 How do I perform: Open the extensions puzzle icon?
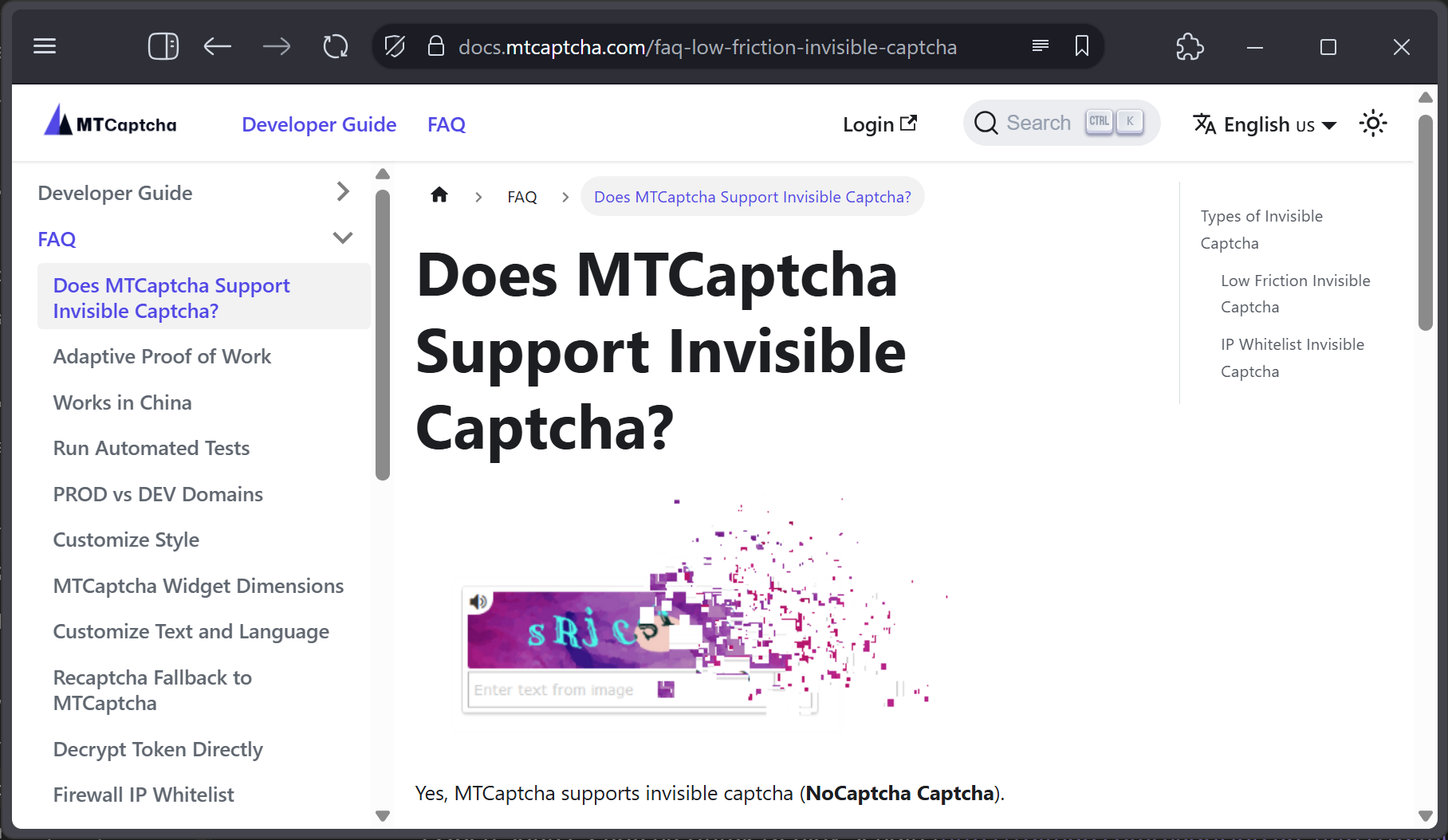(1190, 46)
